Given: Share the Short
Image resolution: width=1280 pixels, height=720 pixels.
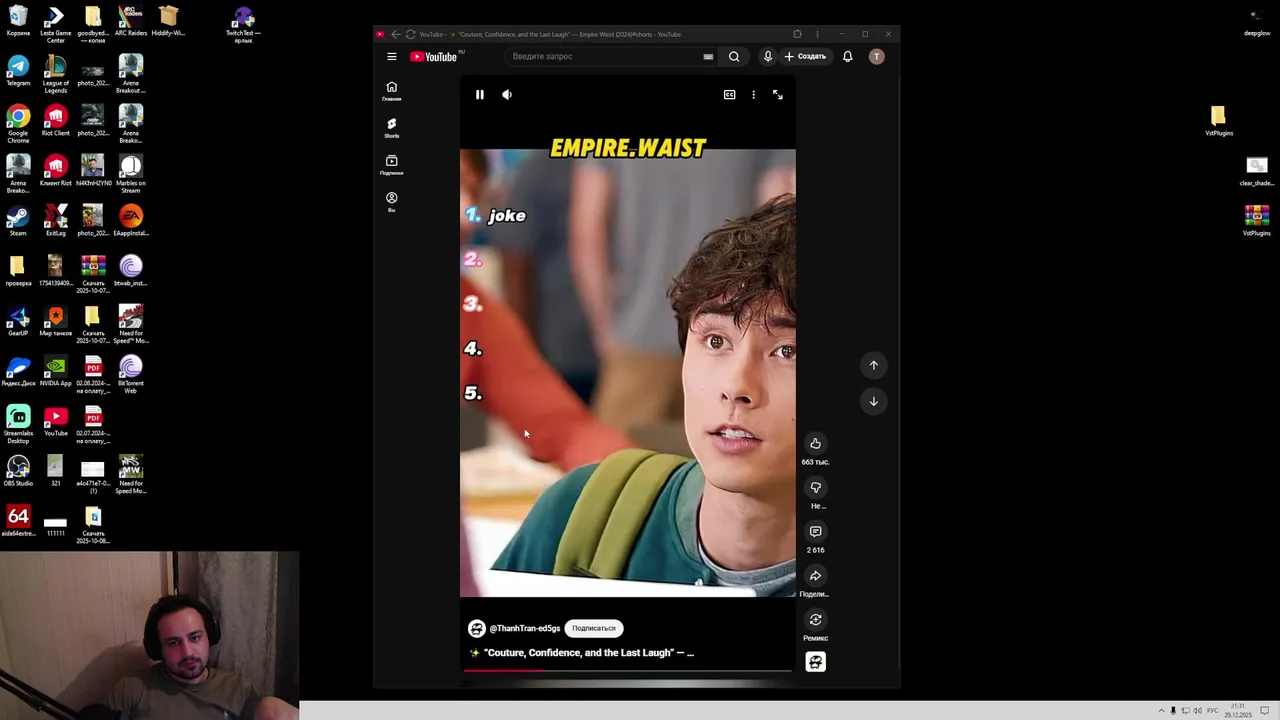Looking at the screenshot, I should coord(816,576).
